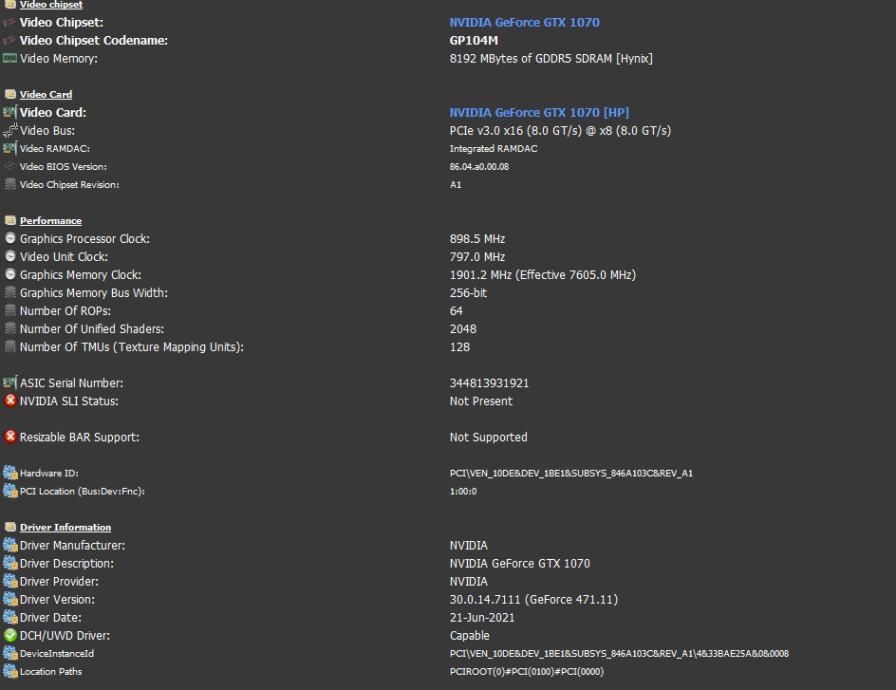Click the Hardware ID device icon
896x690 pixels.
coord(10,473)
